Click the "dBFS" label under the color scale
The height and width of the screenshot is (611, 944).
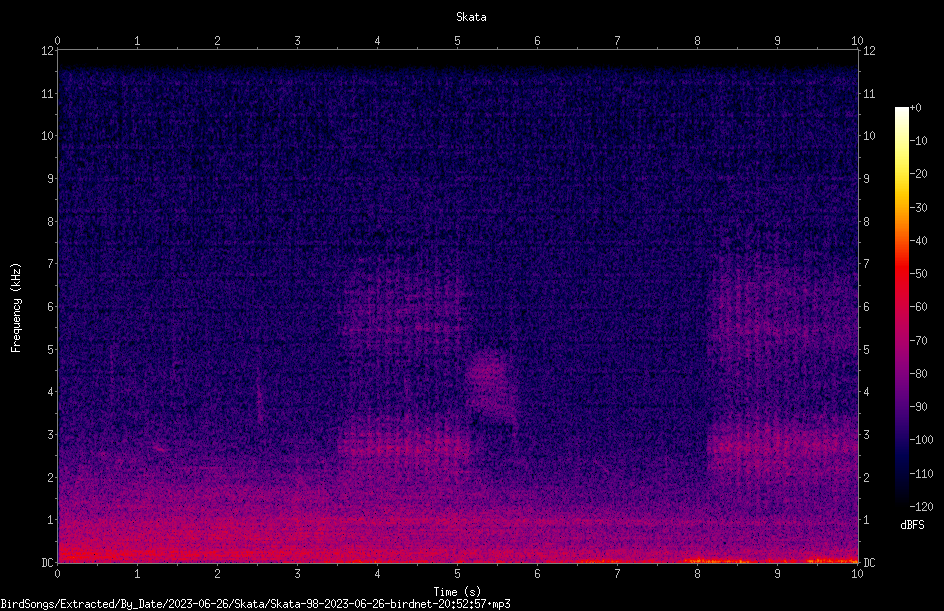[912, 525]
